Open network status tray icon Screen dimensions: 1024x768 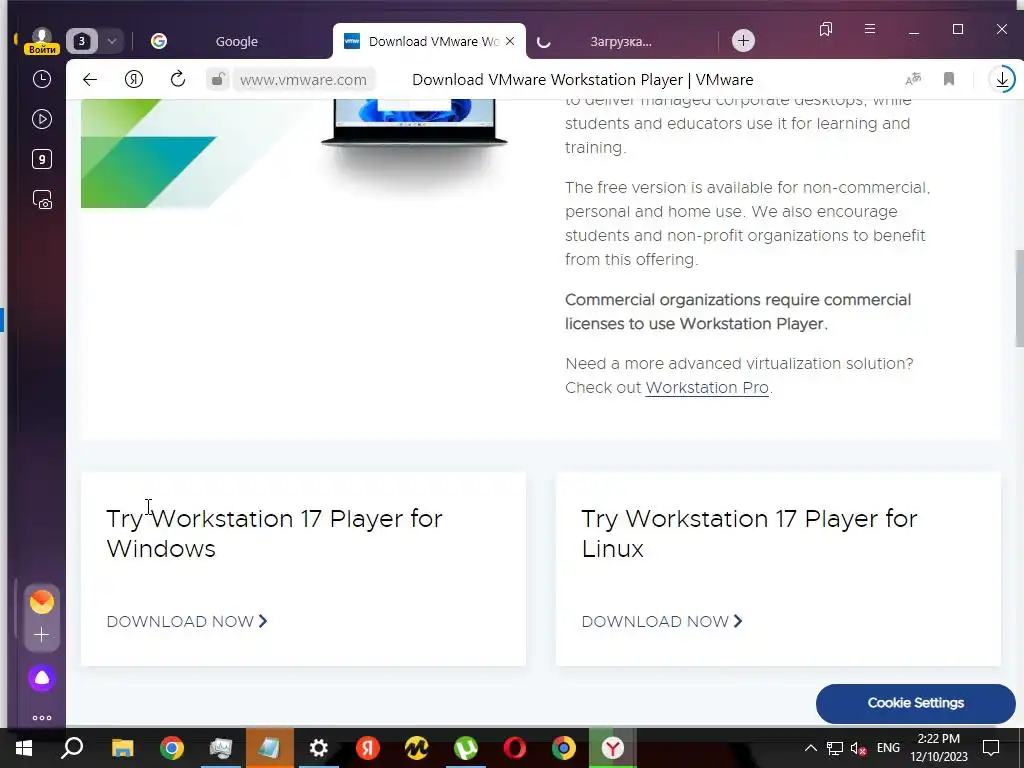click(x=835, y=748)
